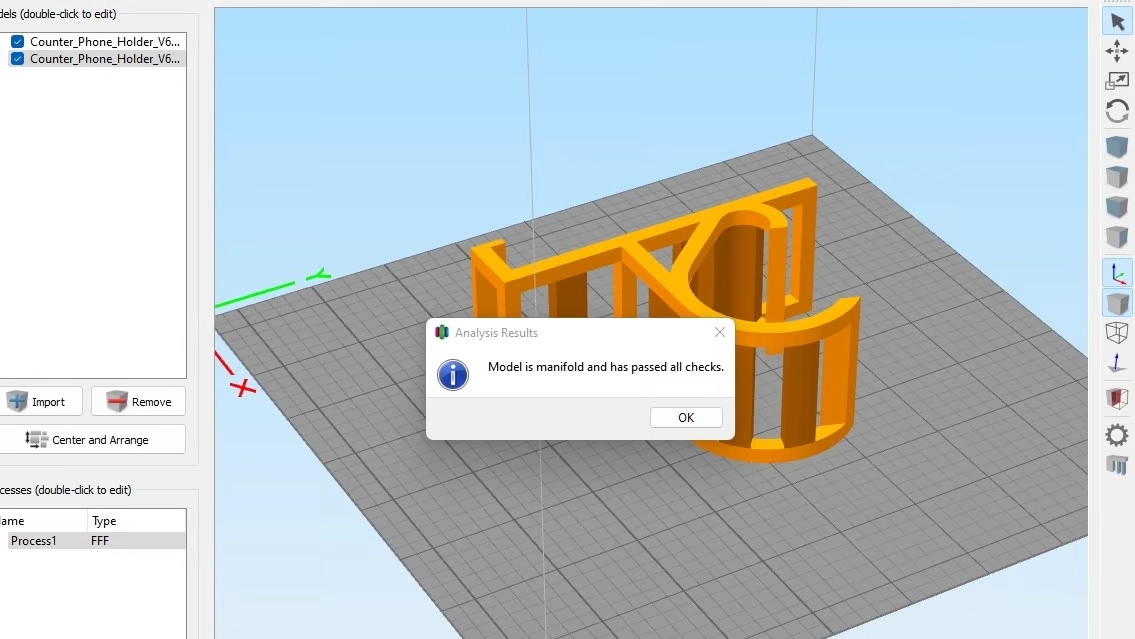
Task: Uncheck the non-highlighted Counter_Phone_Holder model checkbox
Action: point(17,41)
